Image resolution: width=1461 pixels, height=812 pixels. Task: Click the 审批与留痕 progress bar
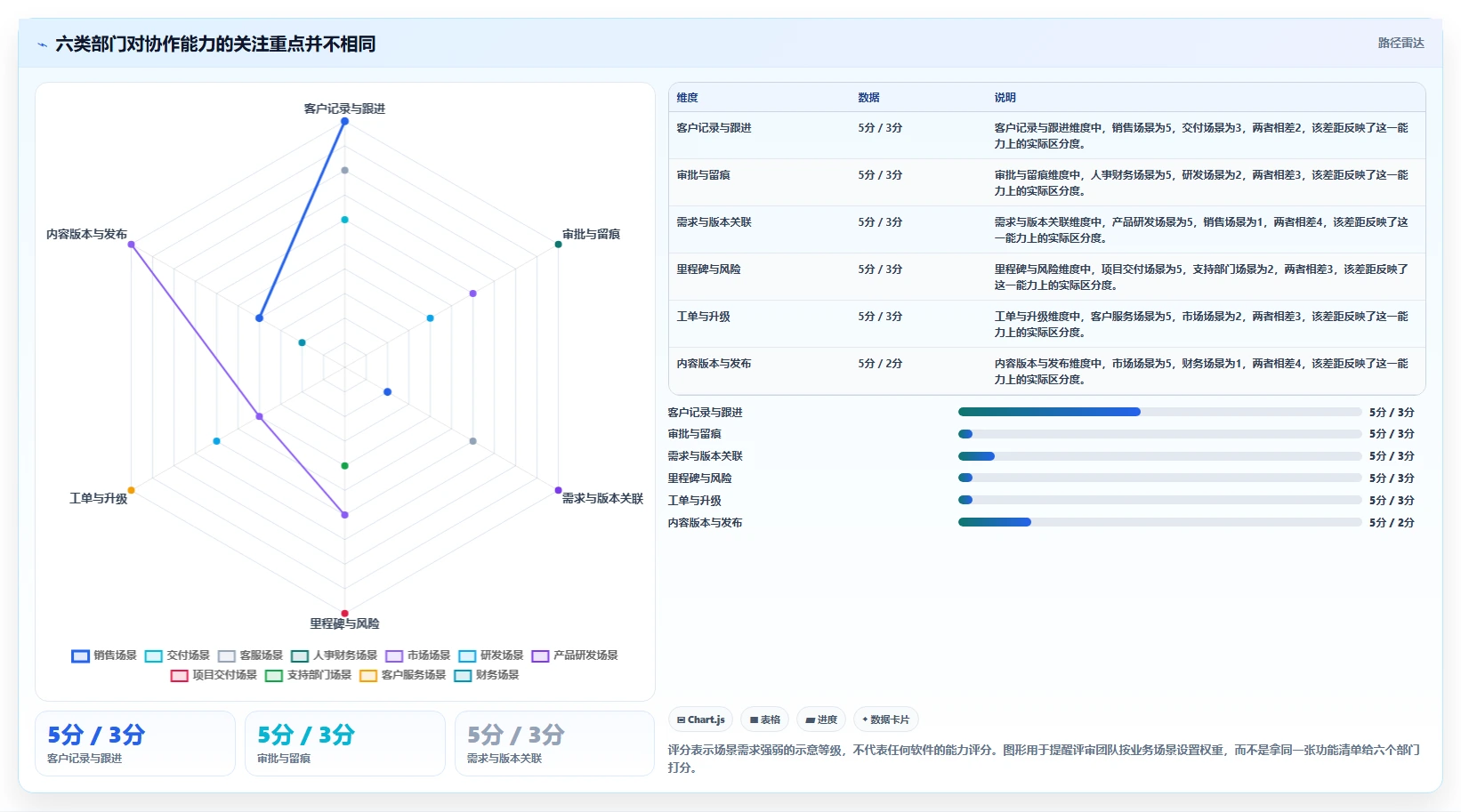click(x=1160, y=434)
